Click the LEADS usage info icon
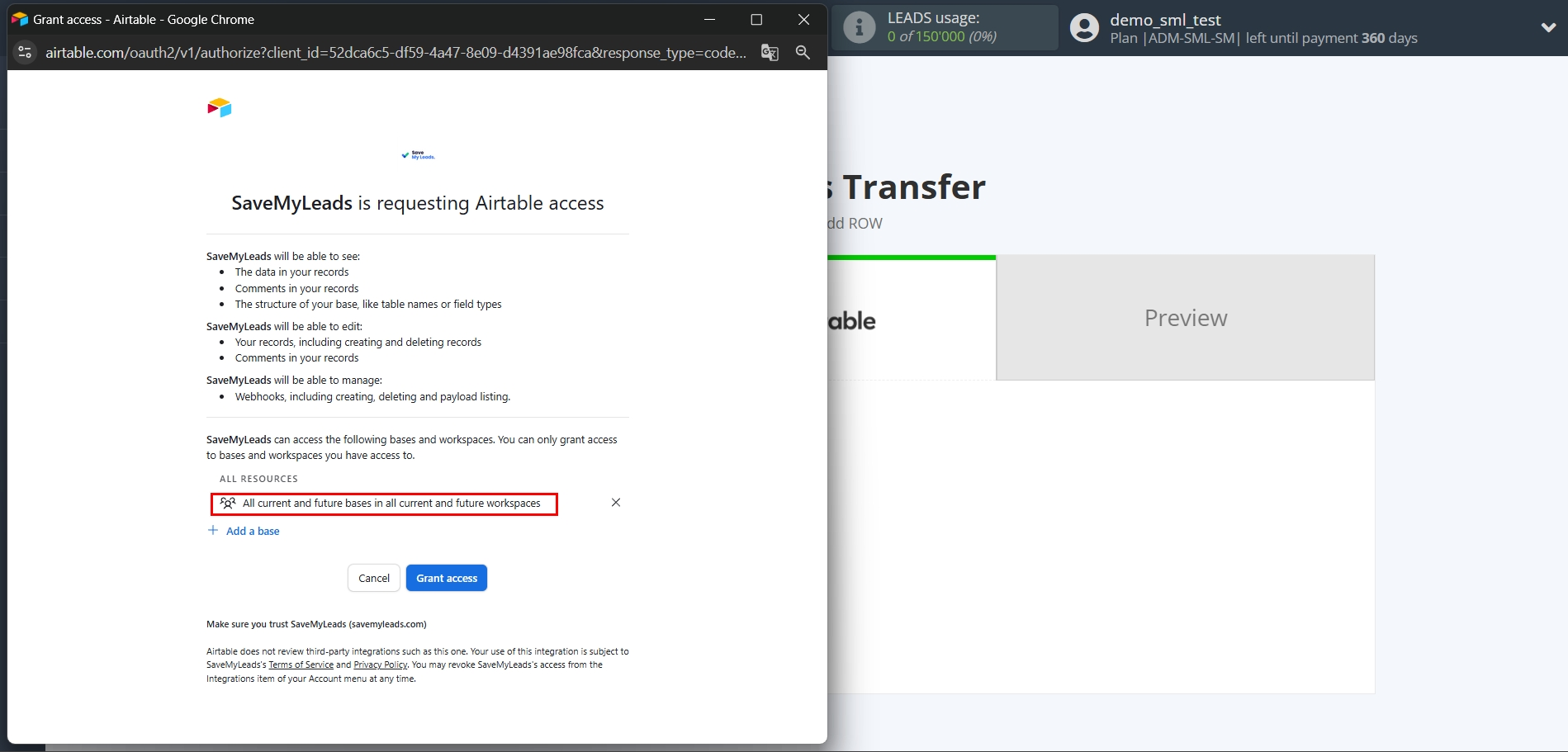Viewport: 1568px width, 752px height. point(859,27)
